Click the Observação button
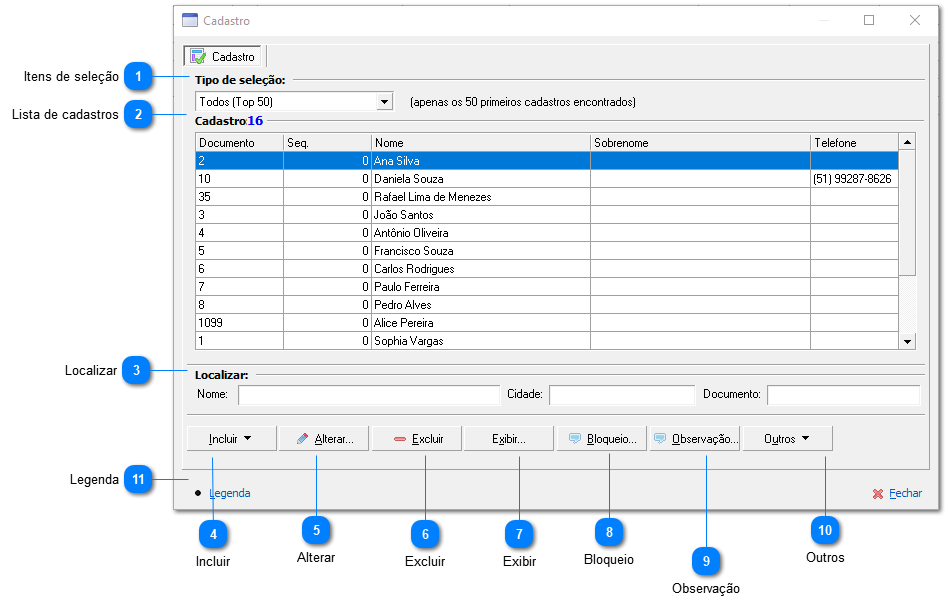 tap(695, 439)
